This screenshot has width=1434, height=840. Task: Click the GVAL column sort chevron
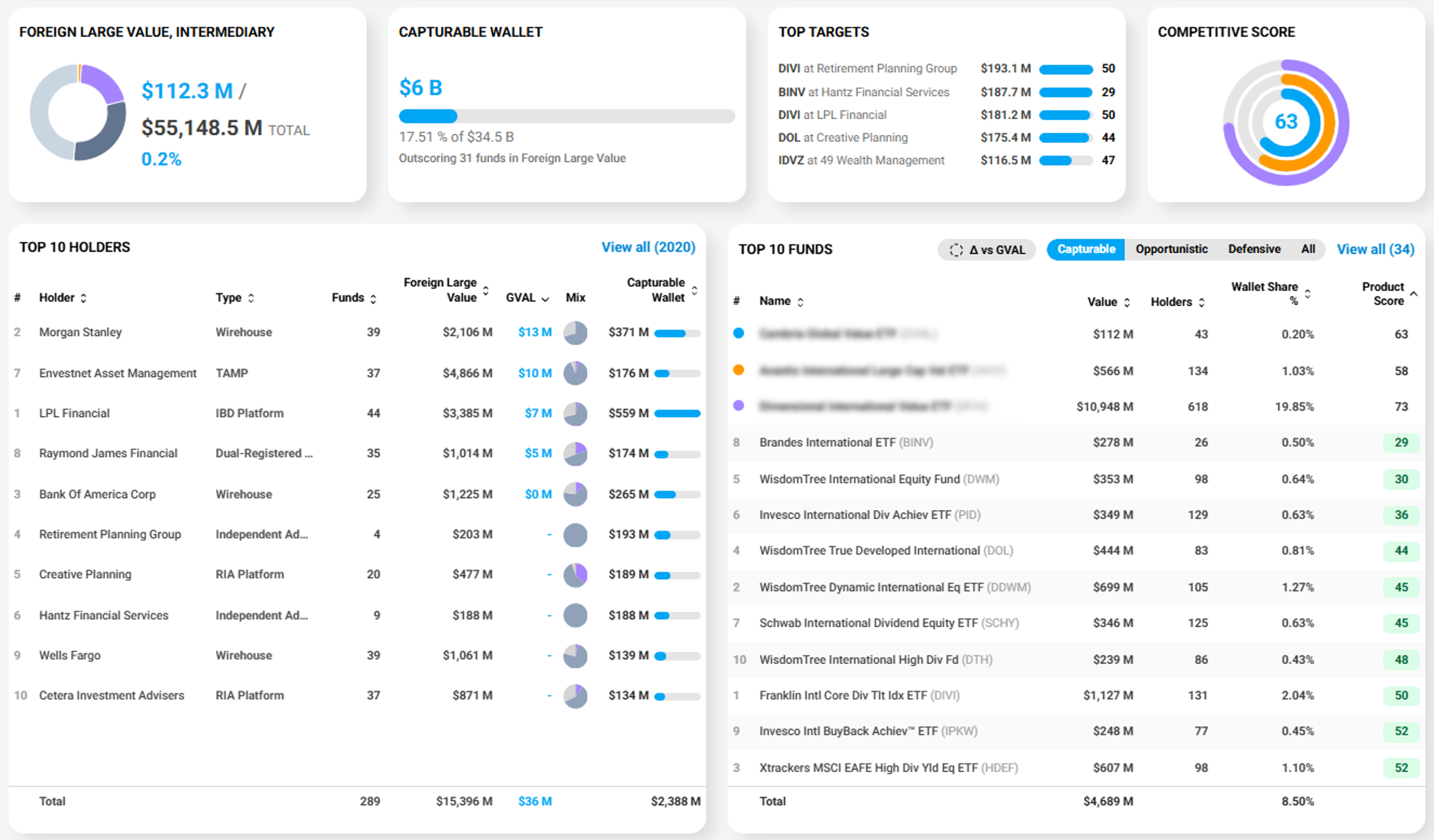coord(545,299)
